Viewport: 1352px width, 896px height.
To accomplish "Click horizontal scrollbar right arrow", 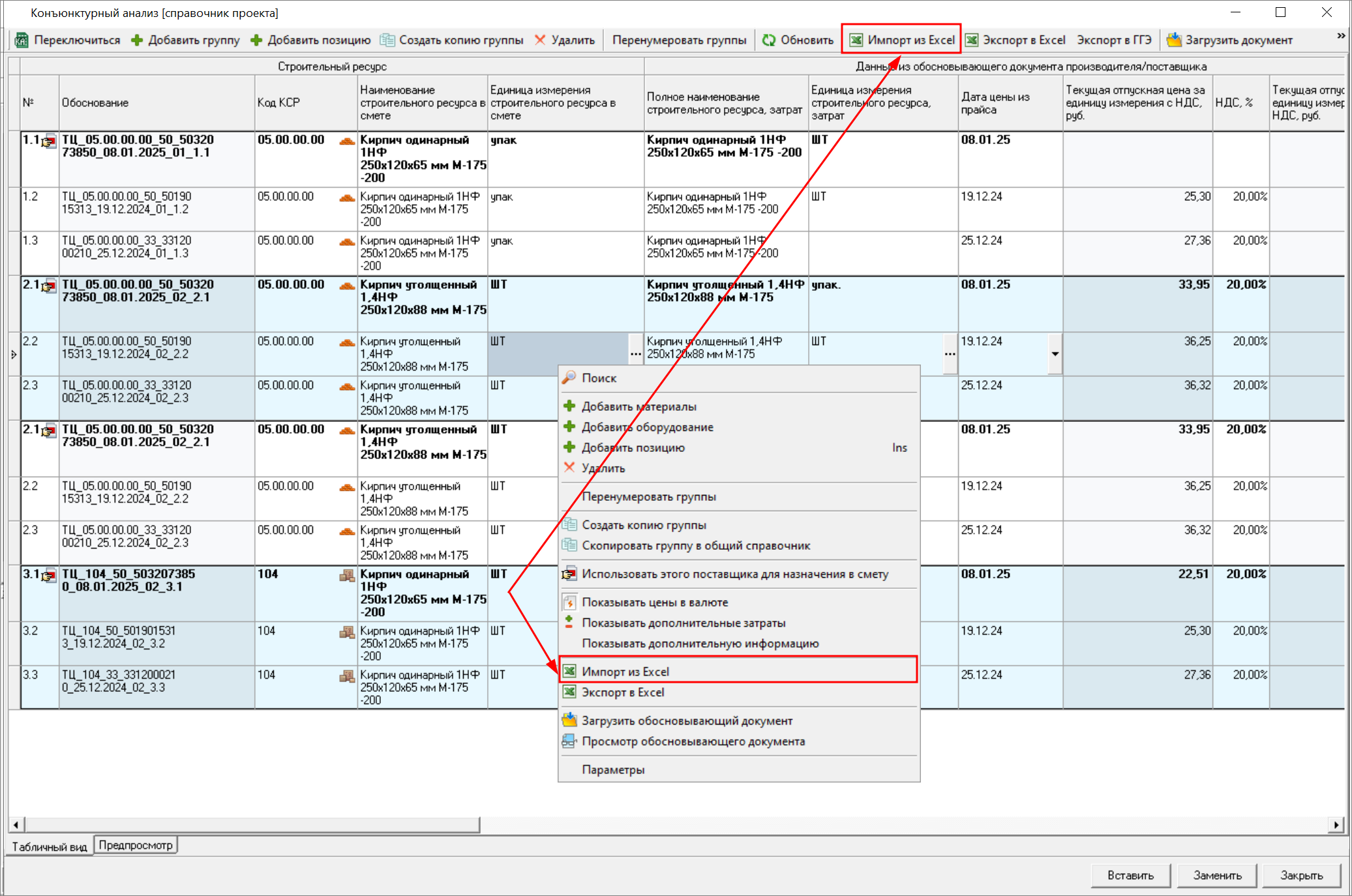I will click(1336, 825).
